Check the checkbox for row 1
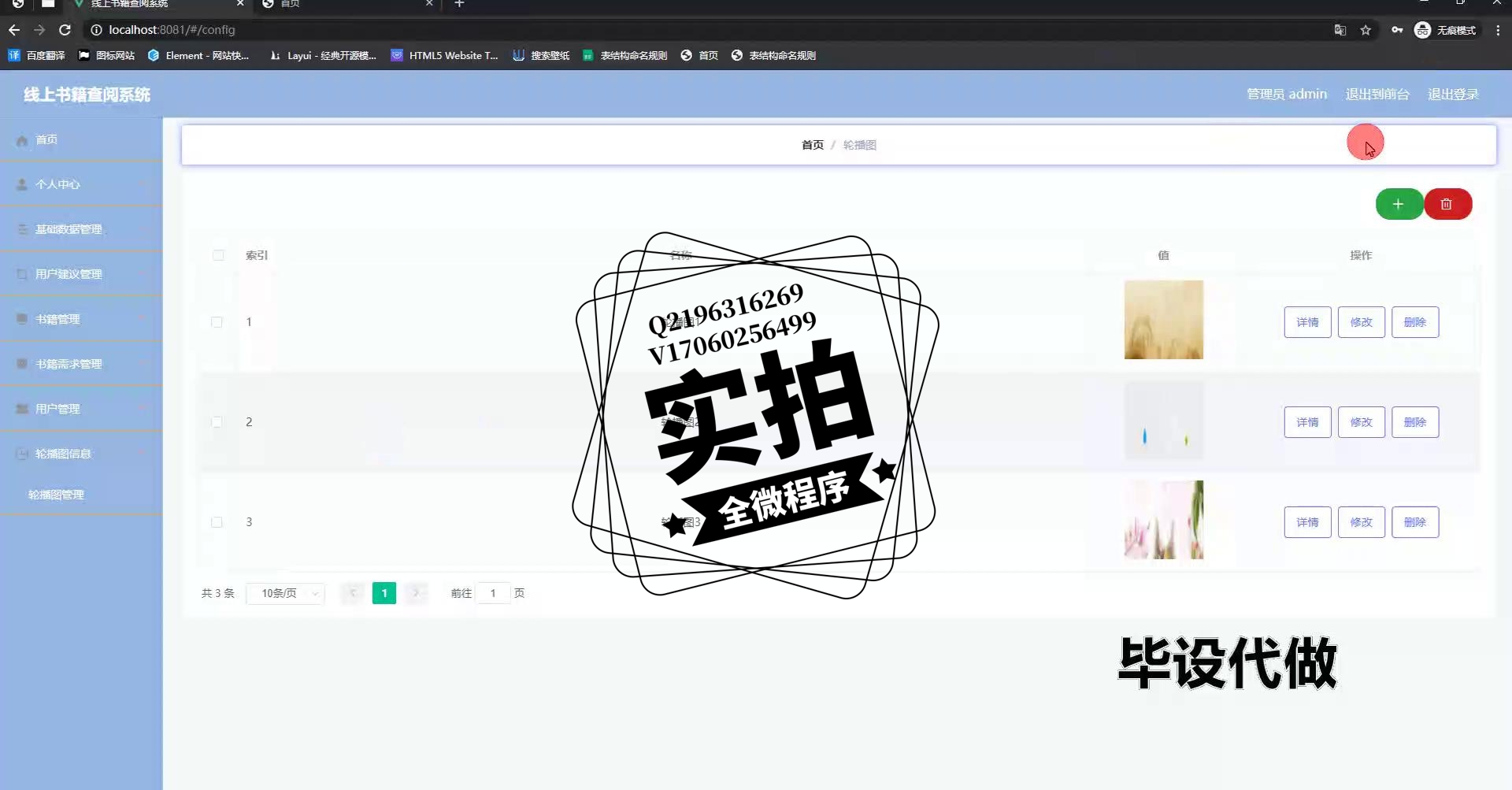This screenshot has height=790, width=1512. coord(217,322)
